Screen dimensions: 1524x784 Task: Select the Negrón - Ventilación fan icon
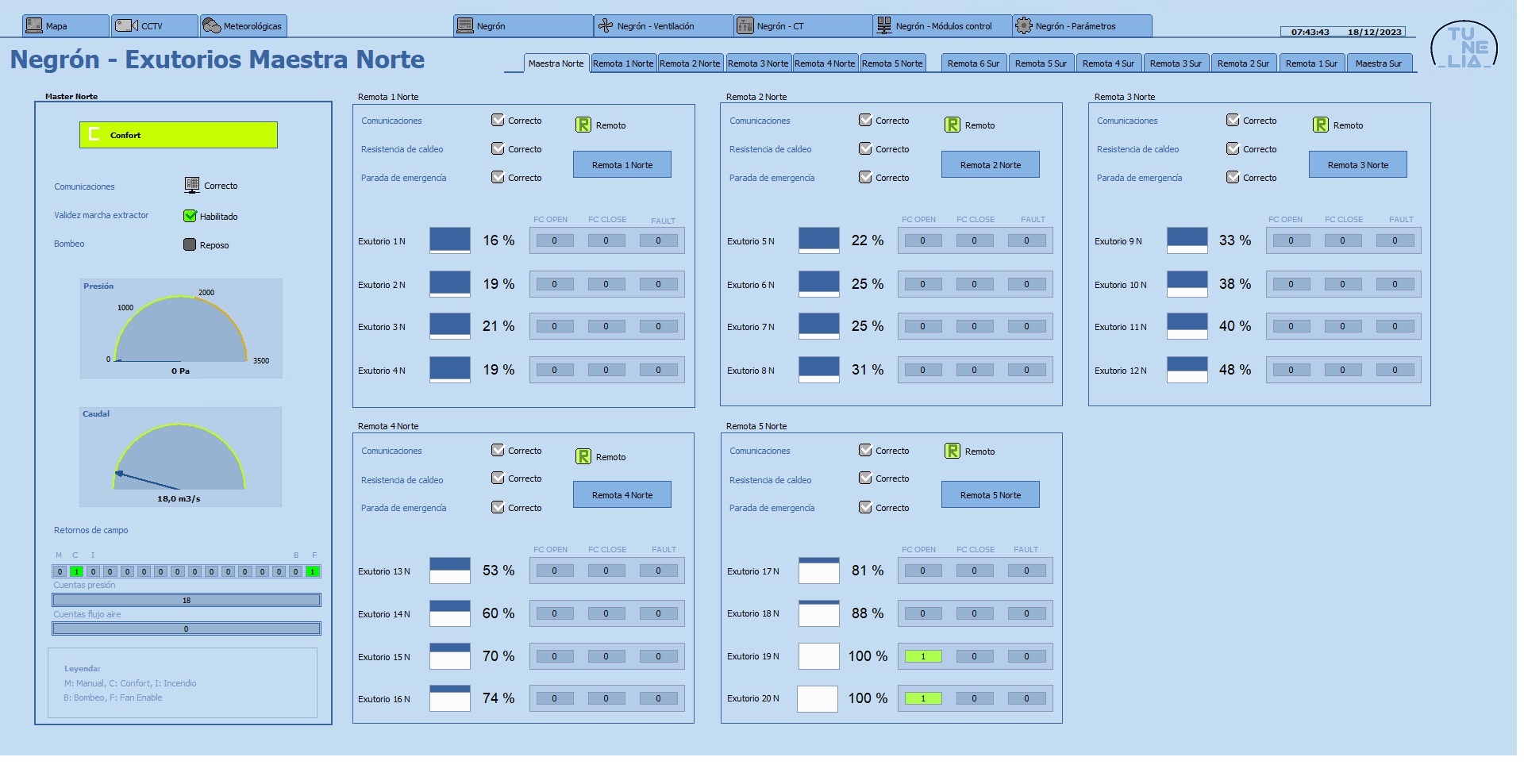click(x=606, y=25)
